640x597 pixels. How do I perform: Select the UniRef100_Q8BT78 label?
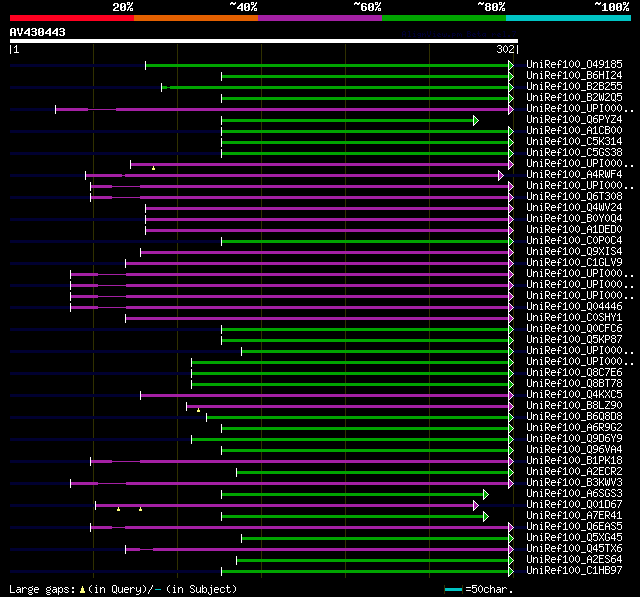point(574,384)
